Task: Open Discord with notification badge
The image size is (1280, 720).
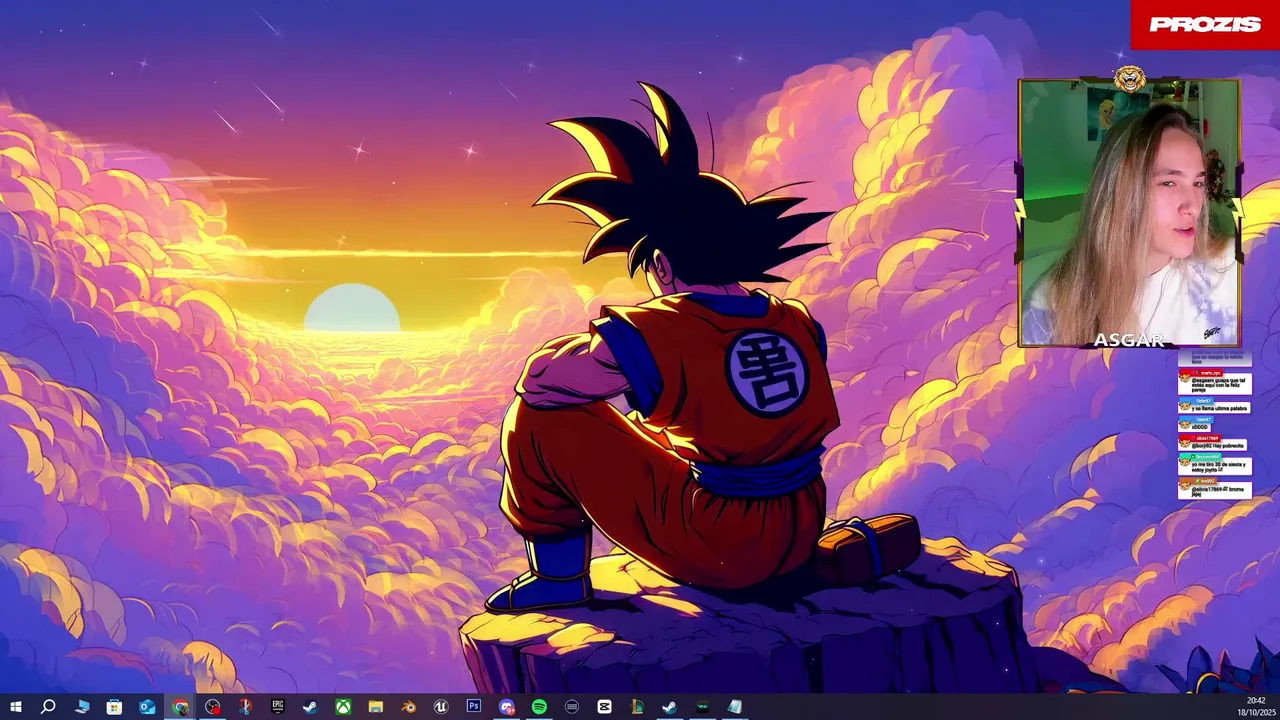Action: click(507, 707)
